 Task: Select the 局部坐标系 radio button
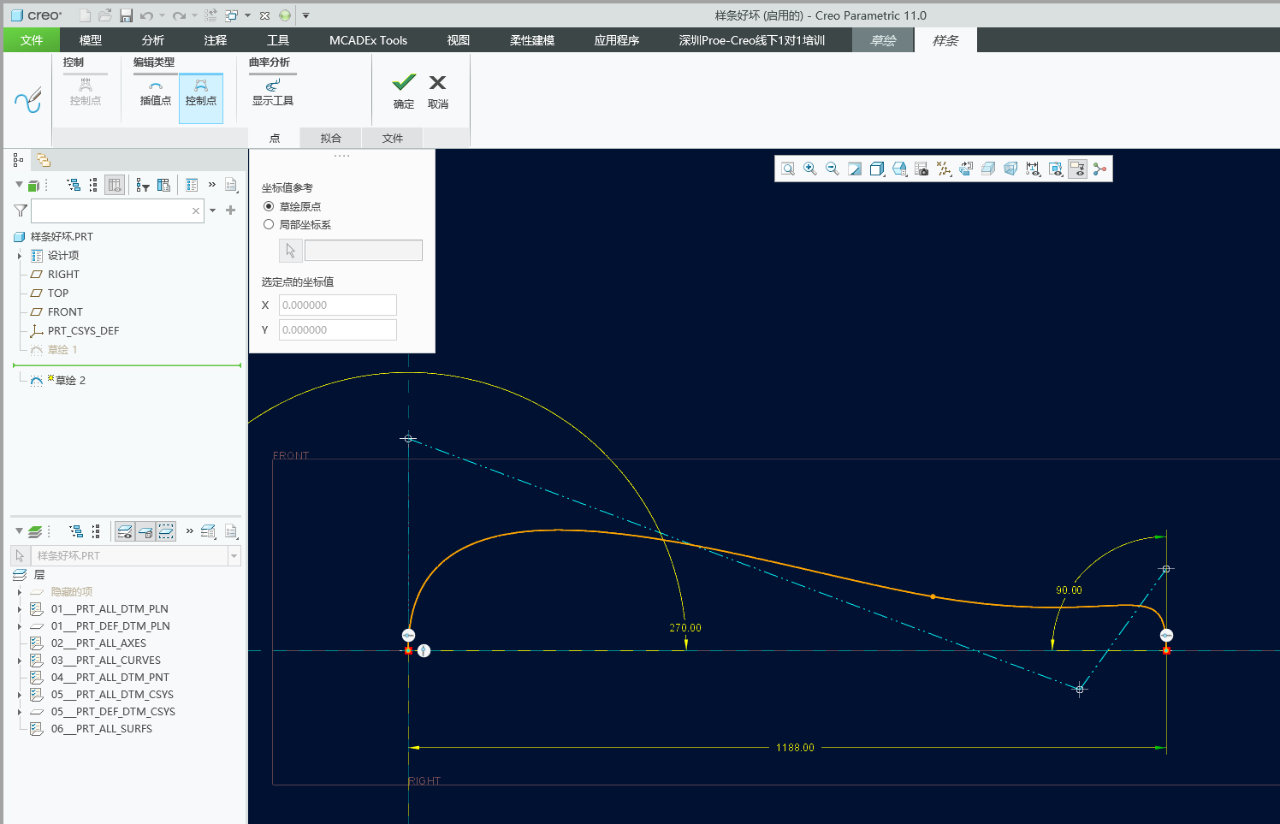point(268,225)
